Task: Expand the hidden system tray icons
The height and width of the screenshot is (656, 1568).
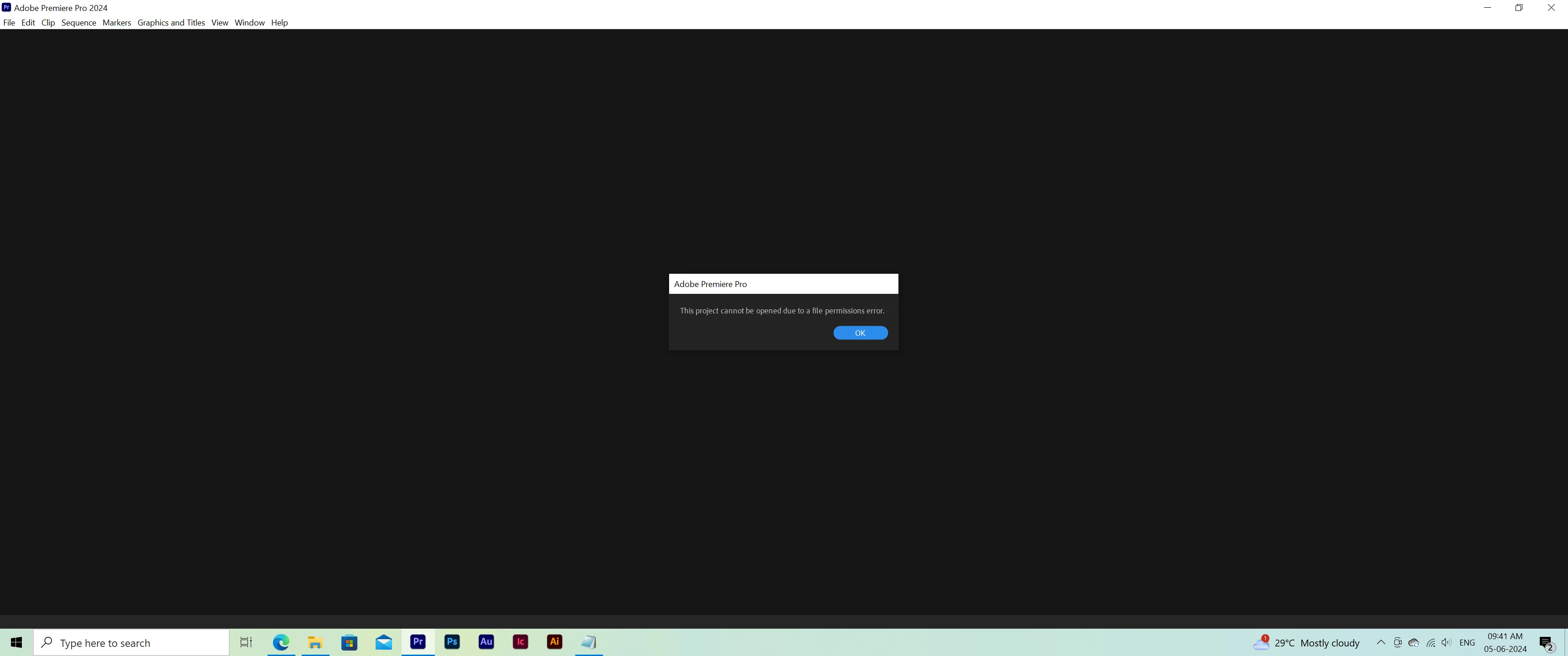Action: [1381, 642]
